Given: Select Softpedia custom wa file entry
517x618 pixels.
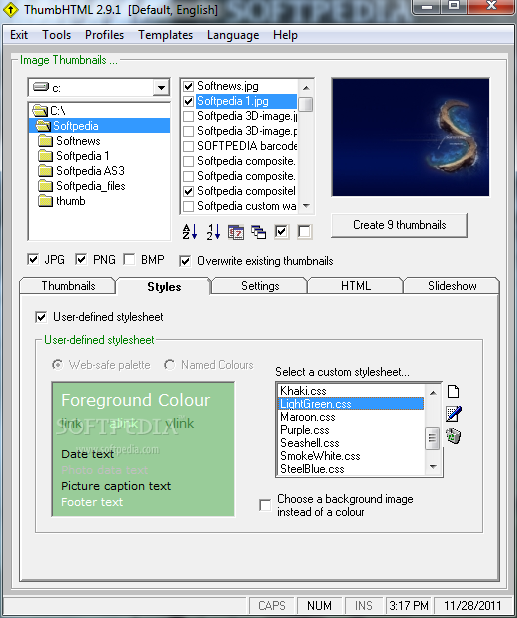Looking at the screenshot, I should [x=246, y=206].
